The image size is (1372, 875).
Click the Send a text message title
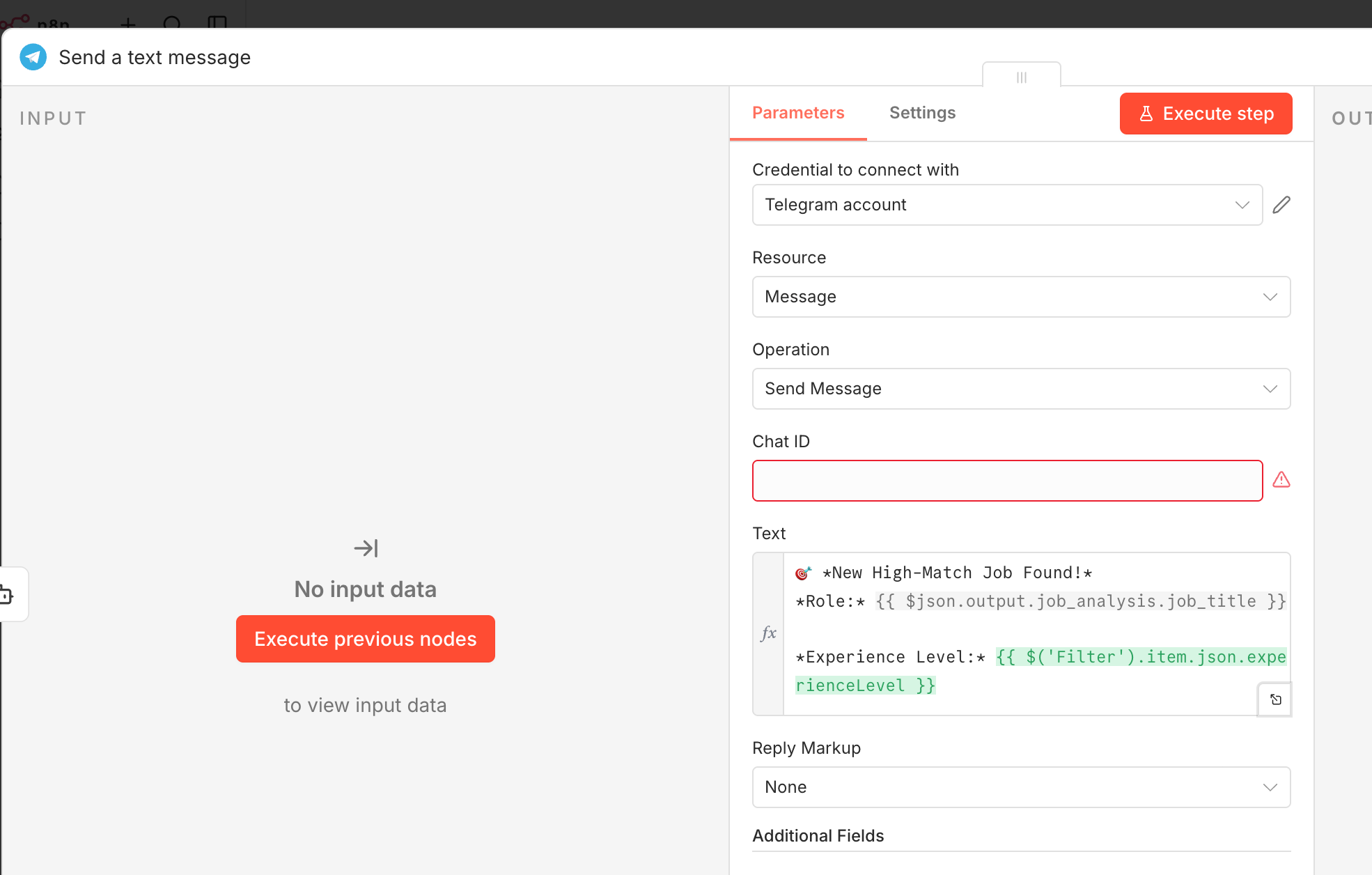point(155,57)
